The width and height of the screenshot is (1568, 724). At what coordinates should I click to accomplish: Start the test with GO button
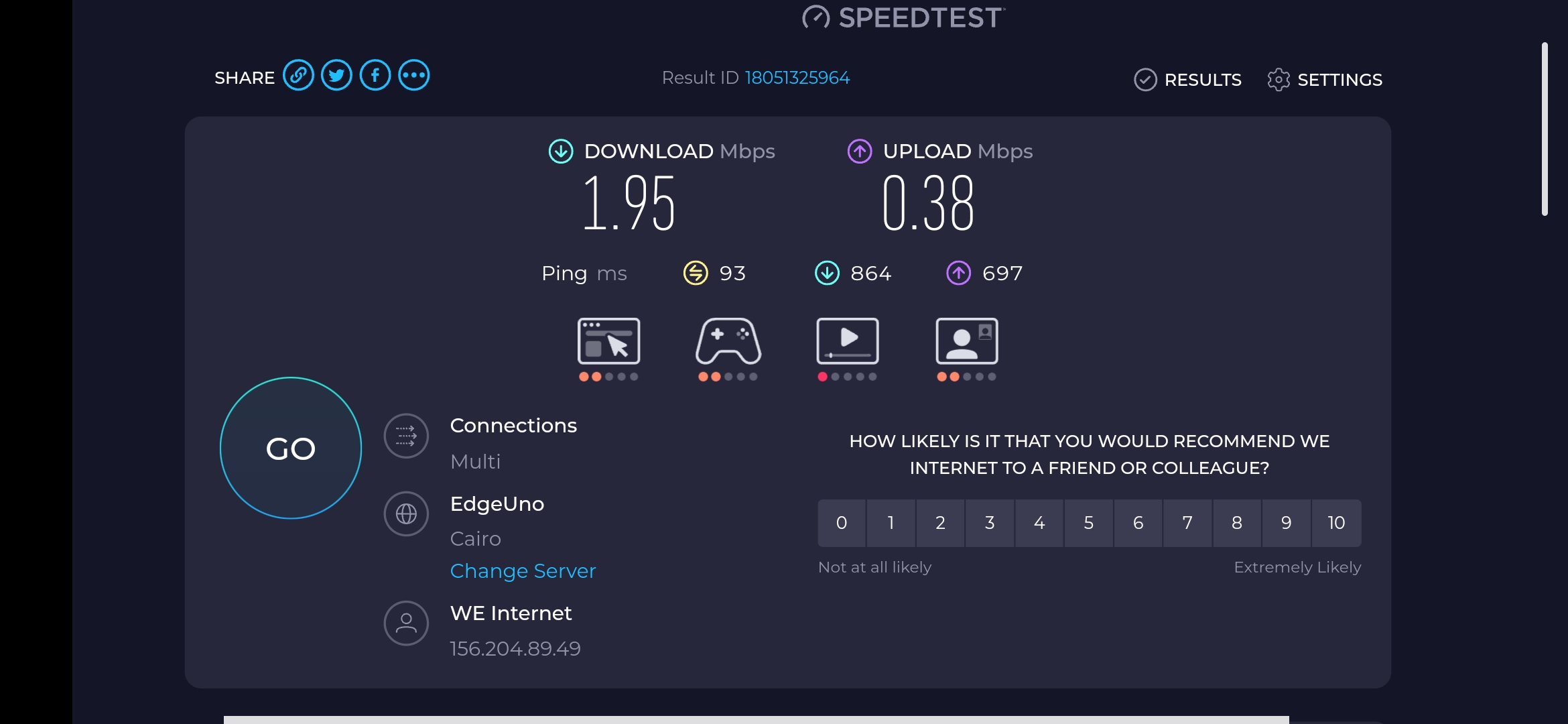click(291, 448)
